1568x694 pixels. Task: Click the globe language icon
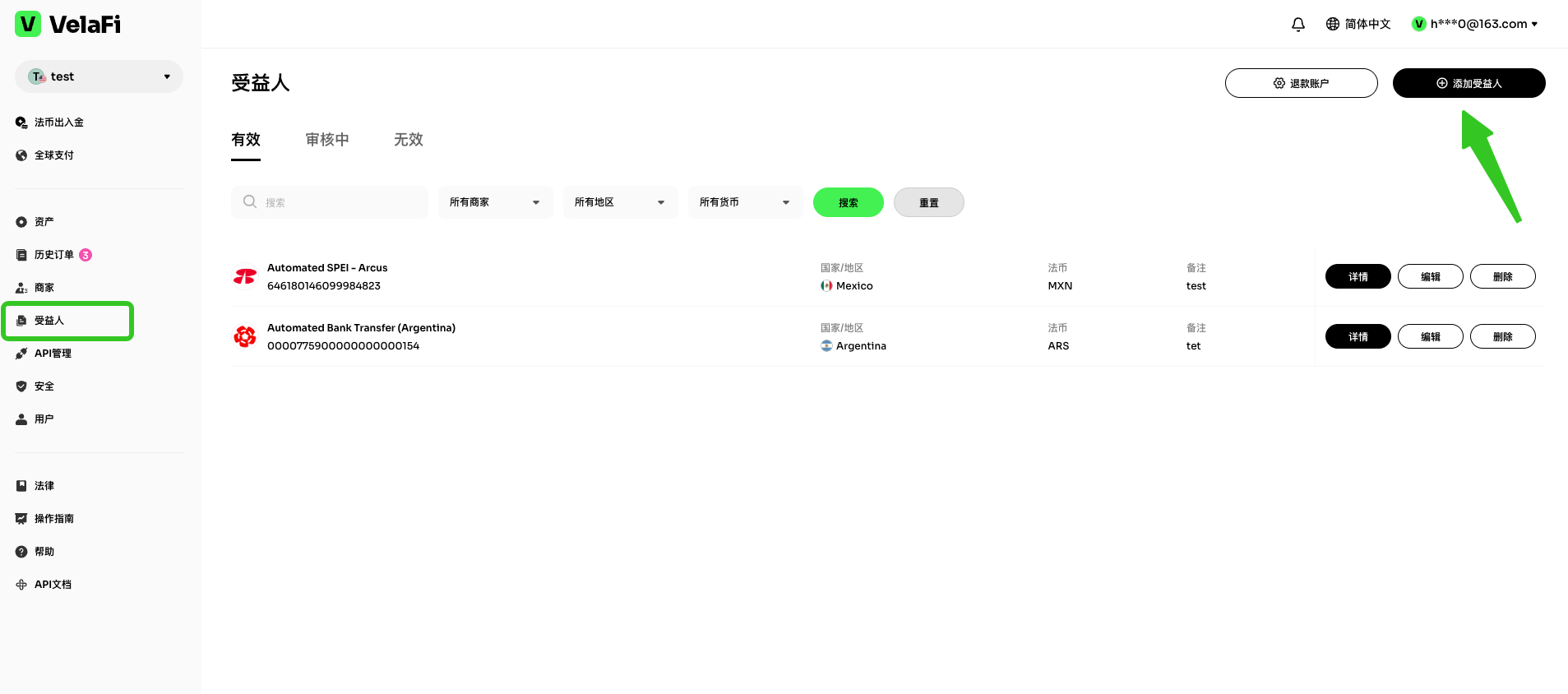pos(1332,25)
